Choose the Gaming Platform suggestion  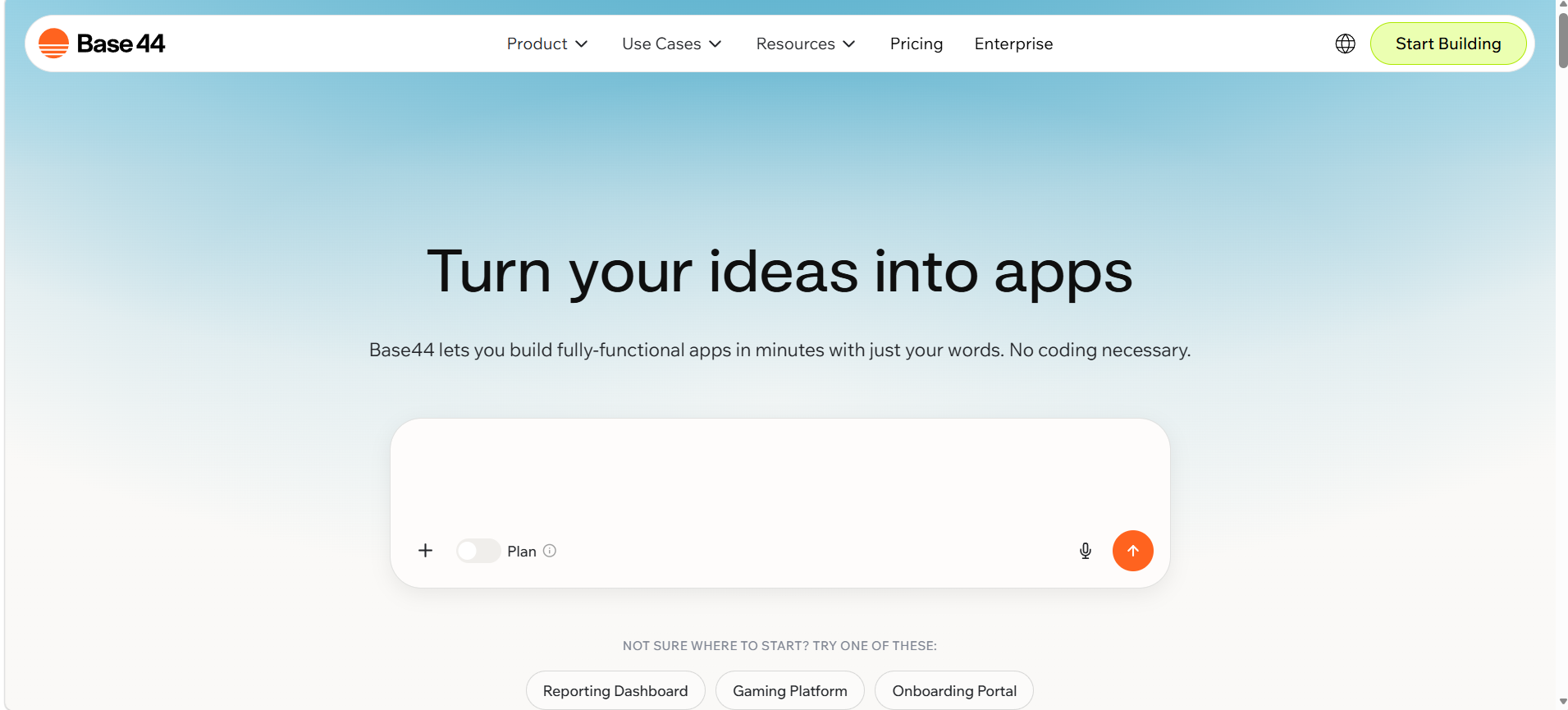[x=790, y=690]
